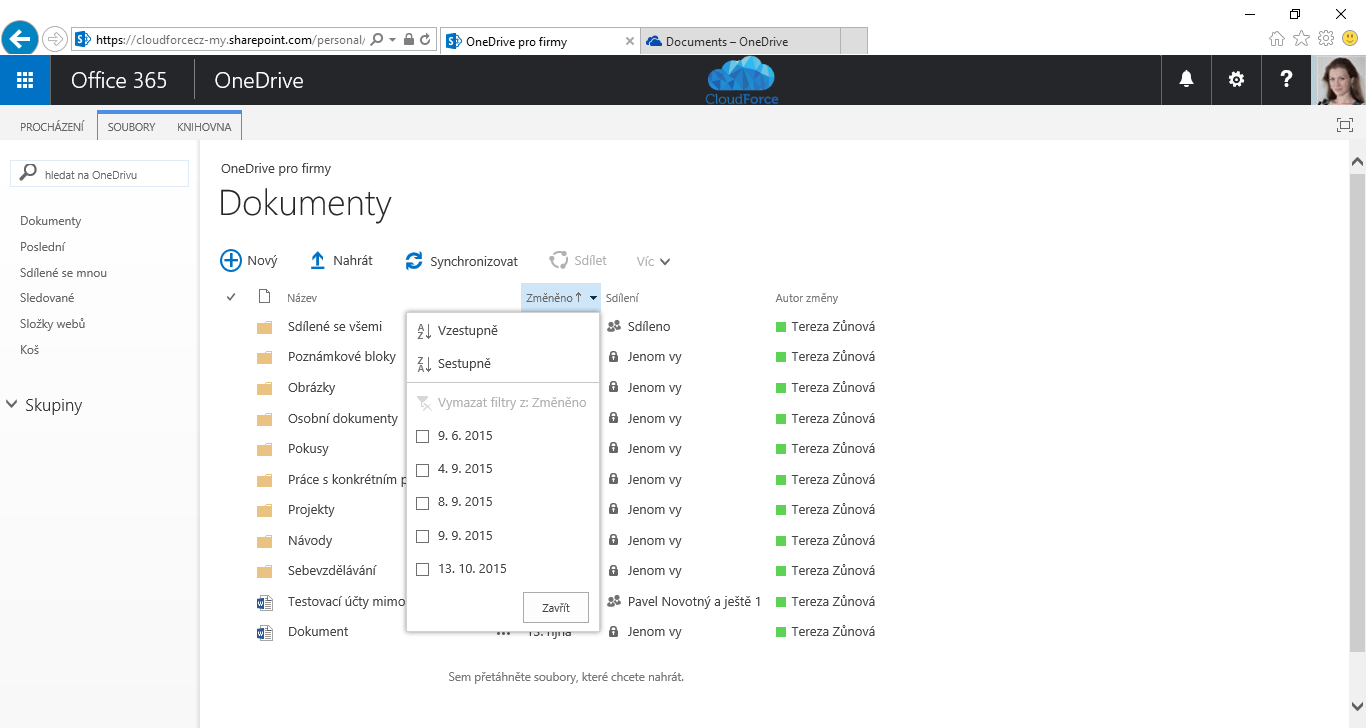Check the date filter 9. 6. 2015
Screen dimensions: 1366x728
point(422,435)
